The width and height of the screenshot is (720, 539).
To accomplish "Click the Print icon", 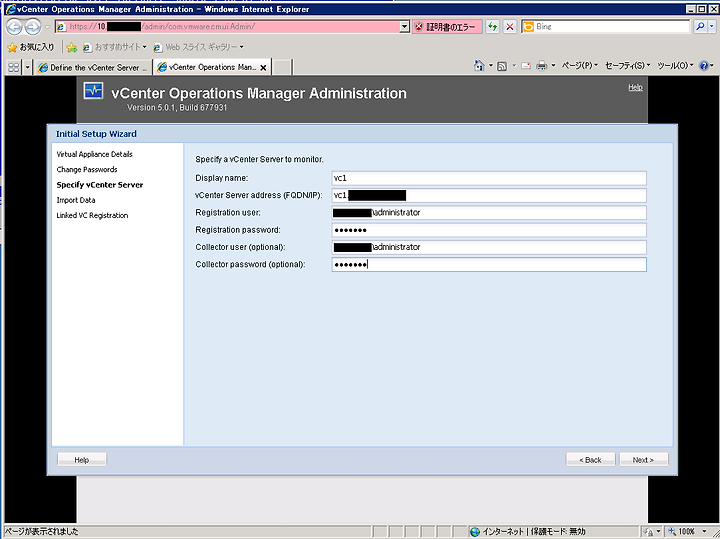I will tap(542, 66).
